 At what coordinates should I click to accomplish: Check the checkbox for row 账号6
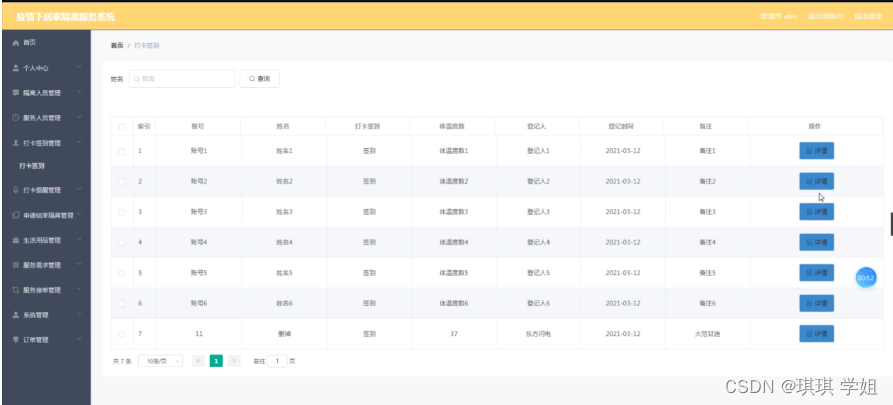(x=122, y=303)
